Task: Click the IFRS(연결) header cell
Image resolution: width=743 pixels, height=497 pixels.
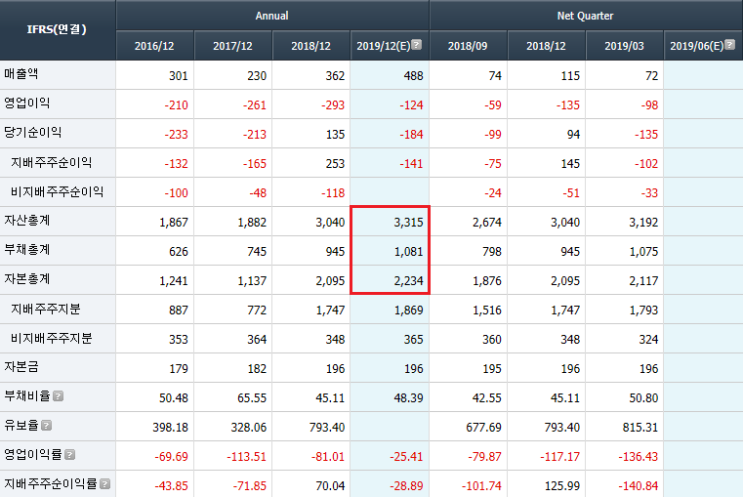Action: click(57, 29)
